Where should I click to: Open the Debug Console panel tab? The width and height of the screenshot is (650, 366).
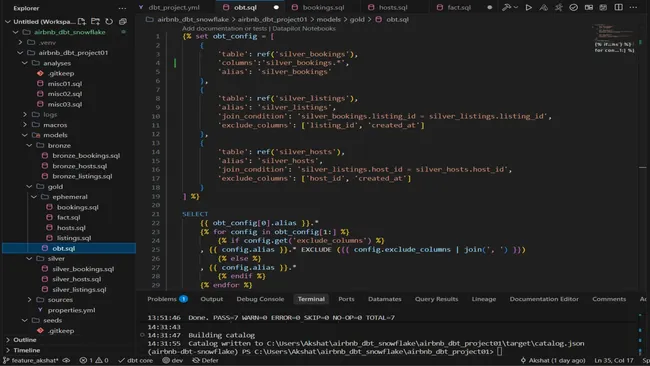pyautogui.click(x=260, y=299)
